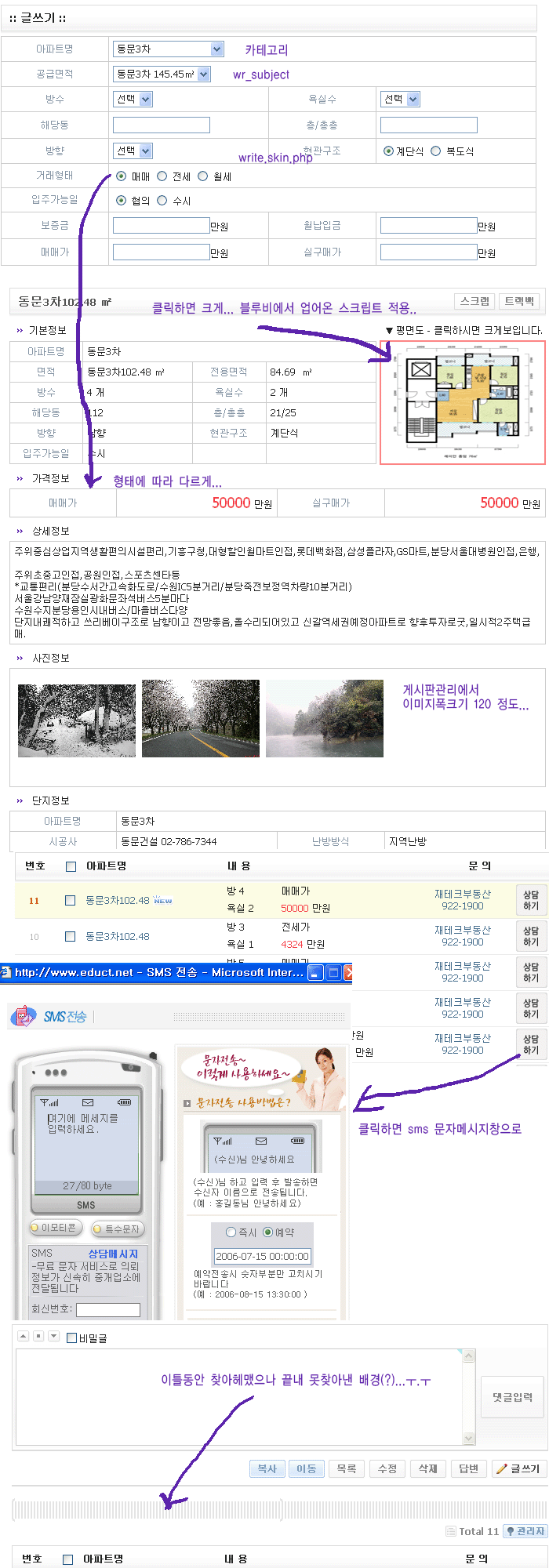
Task: Click 재테크부동산 922-1900 in row 11
Action: coord(463,900)
